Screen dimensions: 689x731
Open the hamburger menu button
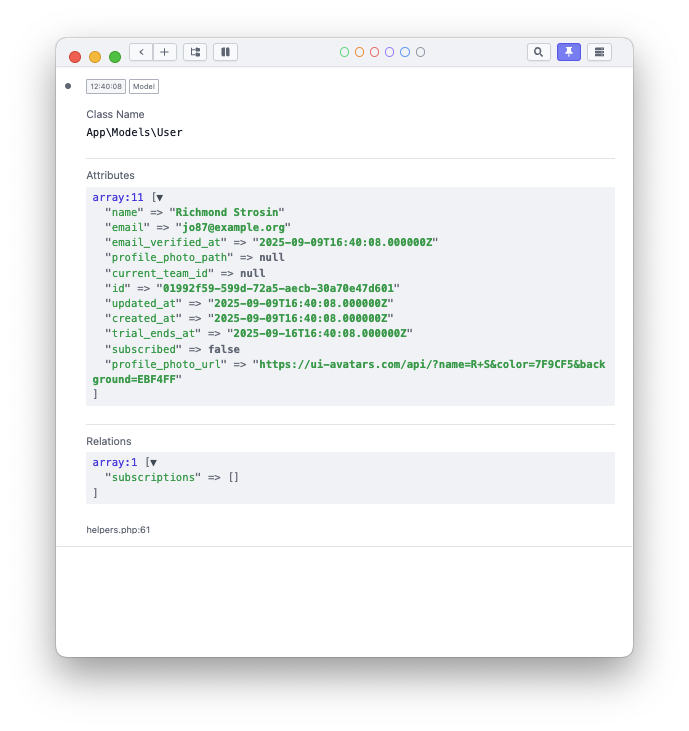pos(599,52)
